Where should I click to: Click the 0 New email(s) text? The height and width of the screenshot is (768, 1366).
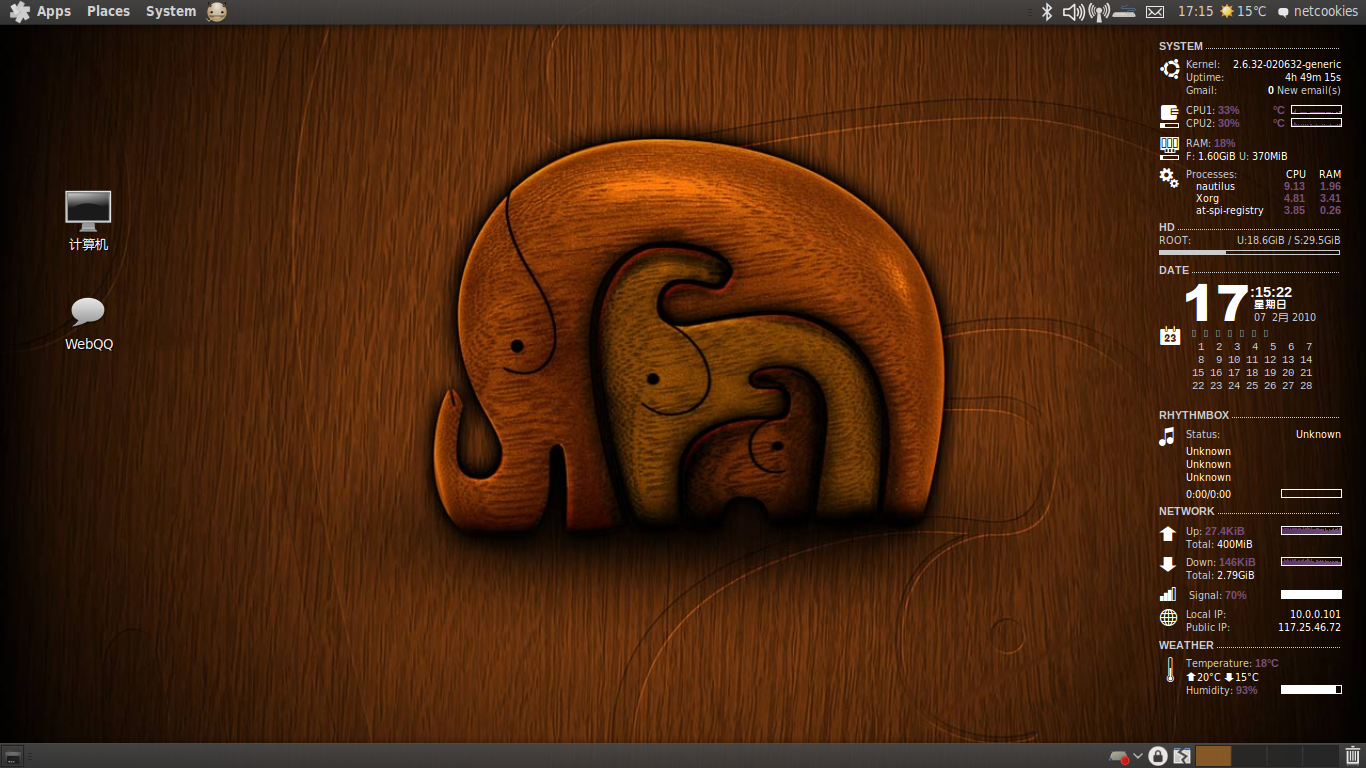(x=1304, y=90)
